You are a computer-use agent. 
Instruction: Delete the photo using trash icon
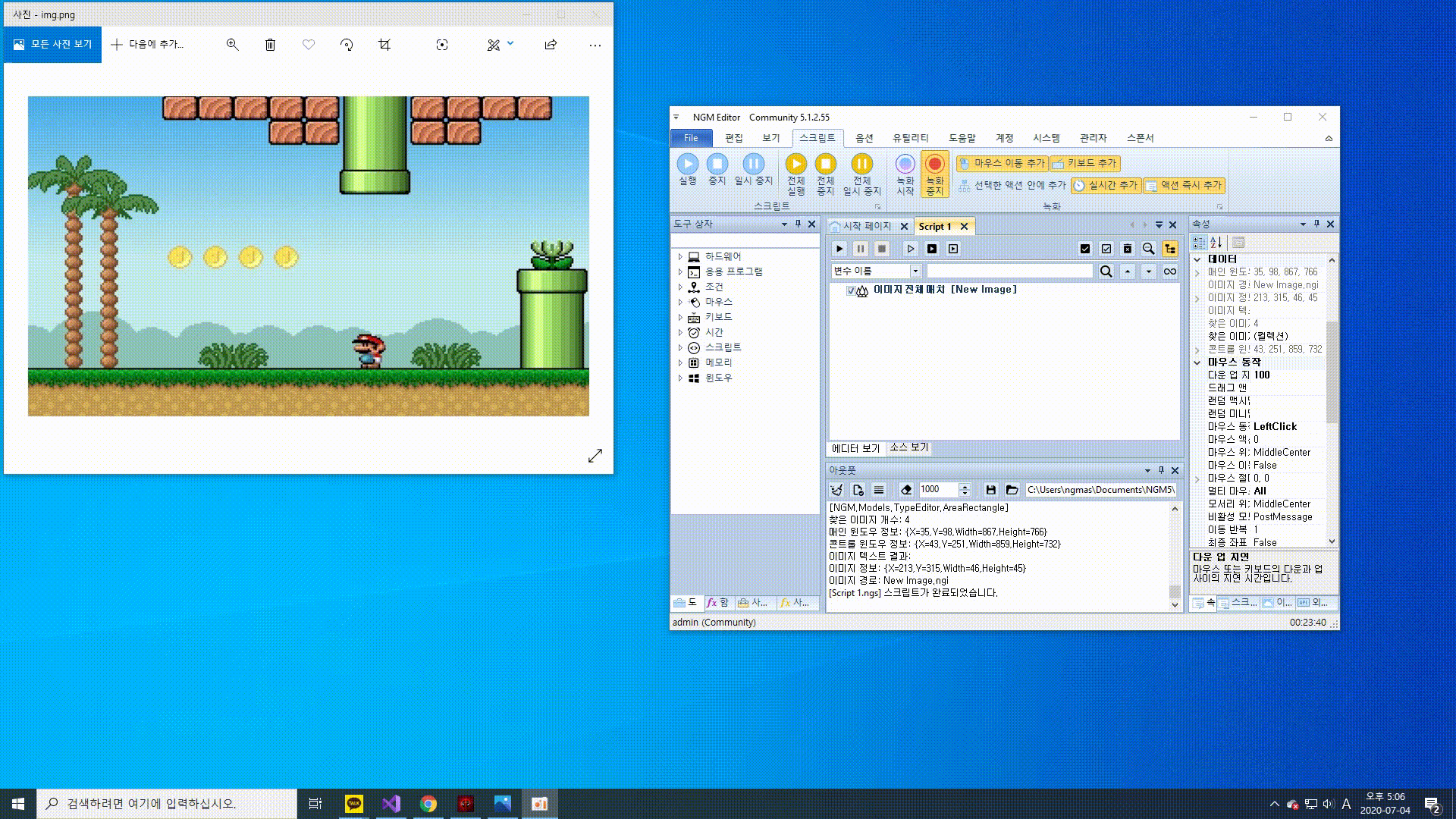[271, 45]
